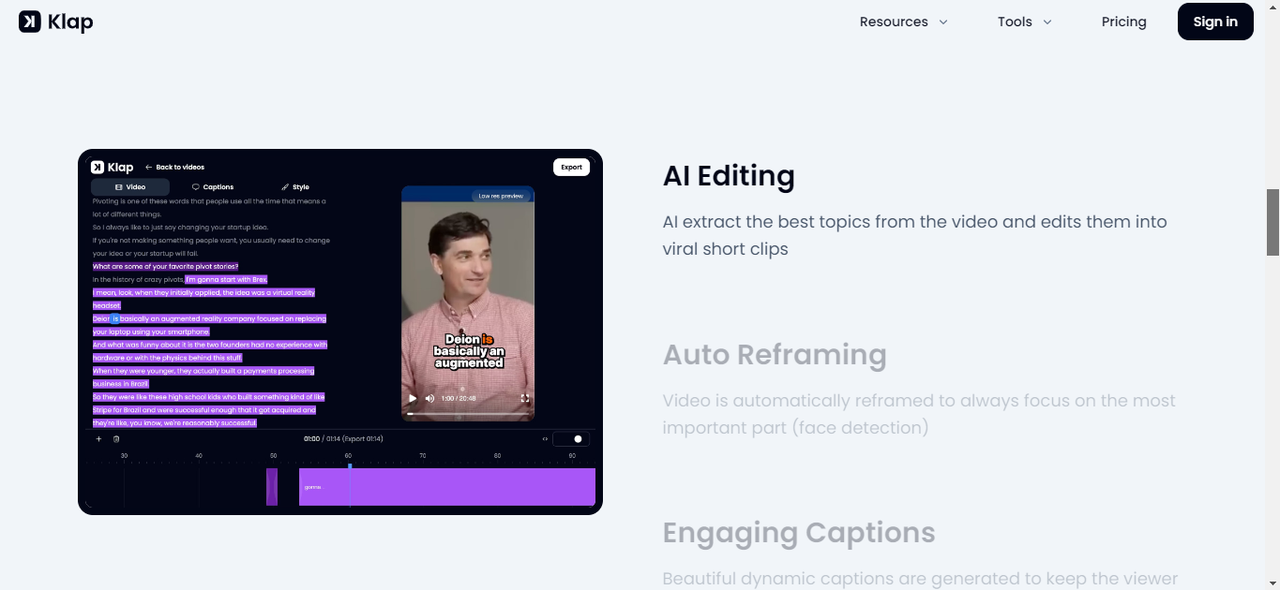Enter fullscreen on the video preview

[525, 398]
